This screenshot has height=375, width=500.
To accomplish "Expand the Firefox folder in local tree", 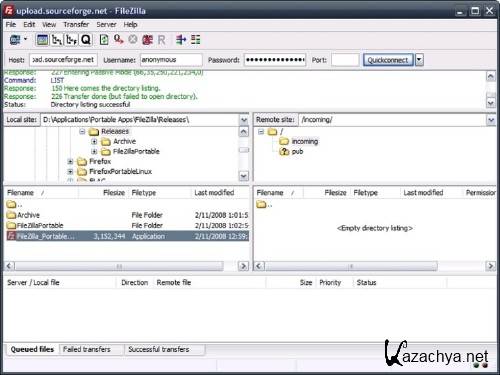I will (70, 162).
